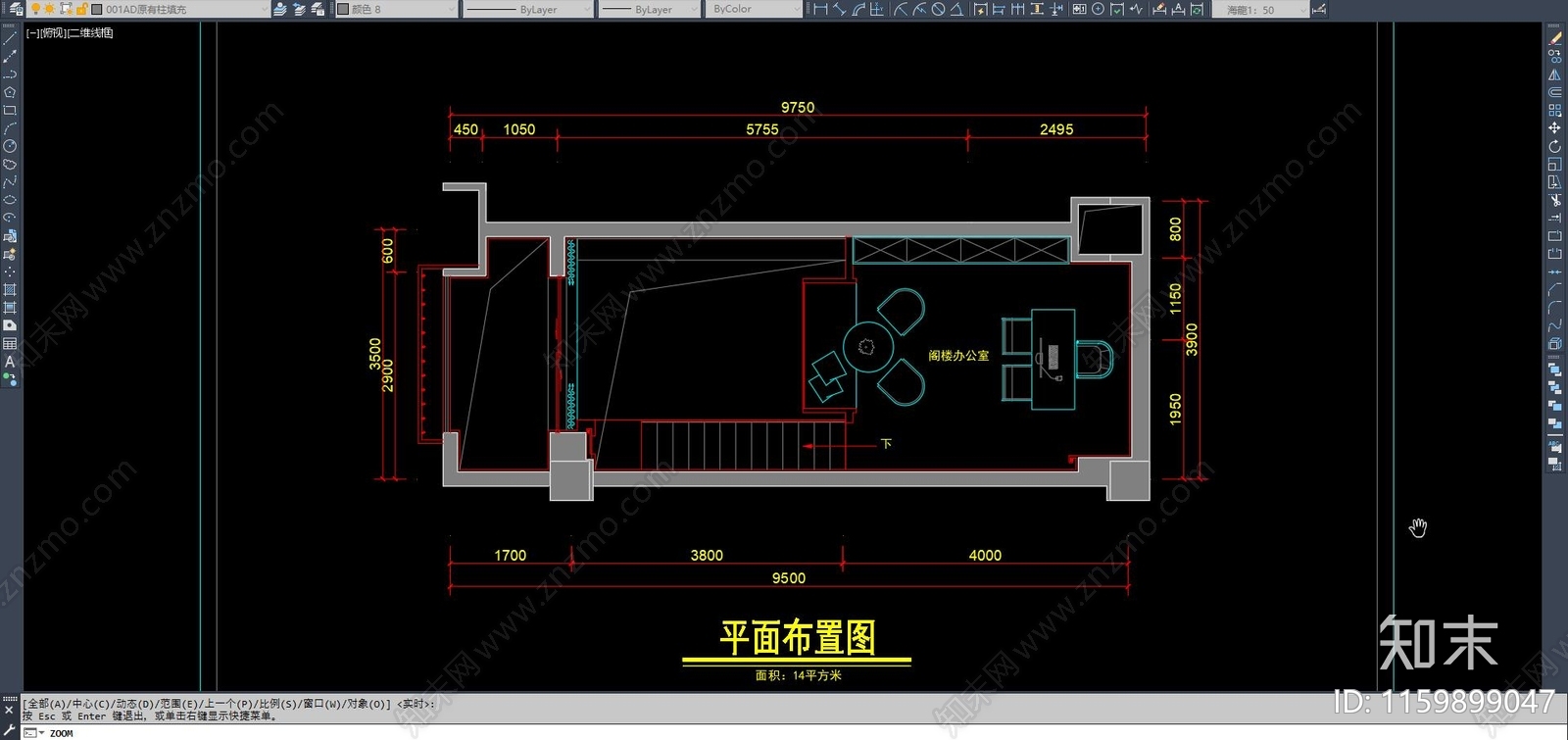The image size is (1568, 740).
Task: Select the Construction Line tool
Action: click(10, 56)
